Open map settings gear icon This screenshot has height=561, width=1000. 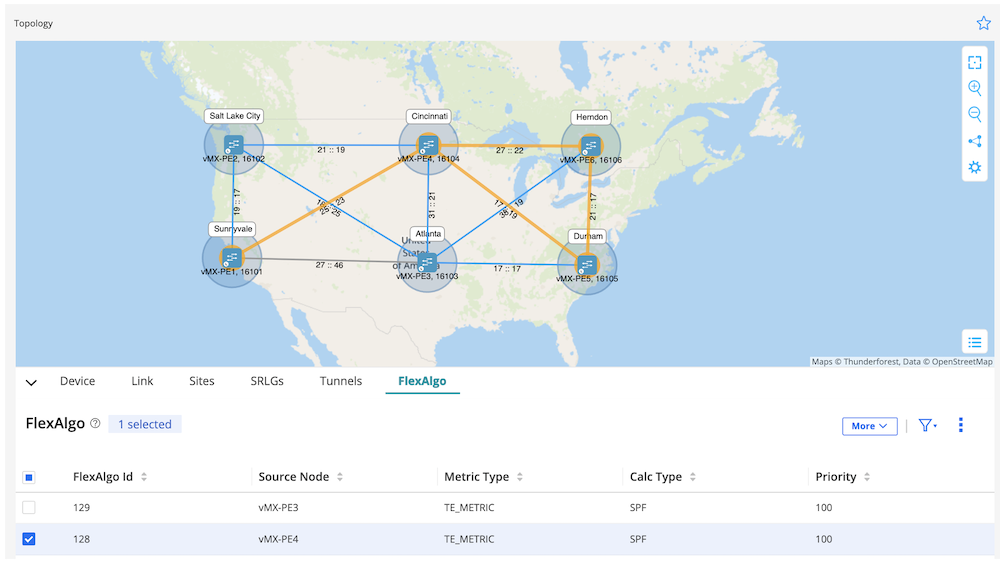point(975,167)
